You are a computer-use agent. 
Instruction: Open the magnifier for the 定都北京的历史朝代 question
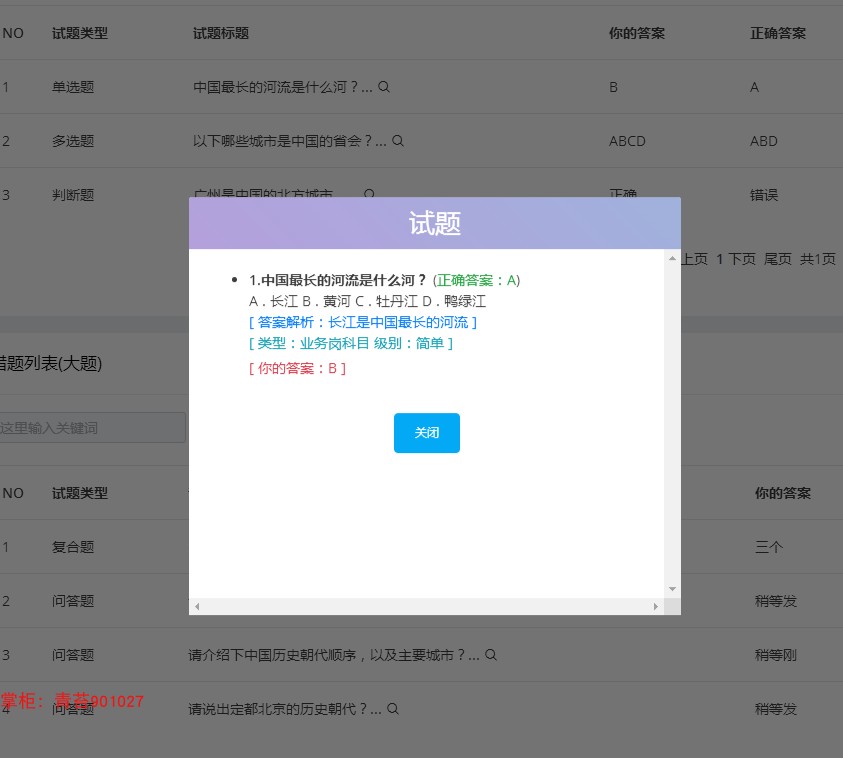[391, 709]
